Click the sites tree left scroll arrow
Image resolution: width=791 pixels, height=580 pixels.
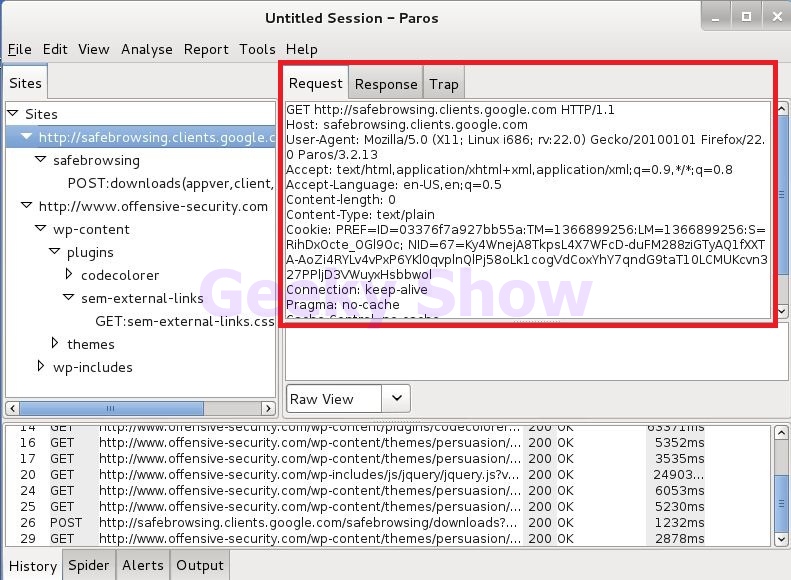(x=13, y=408)
